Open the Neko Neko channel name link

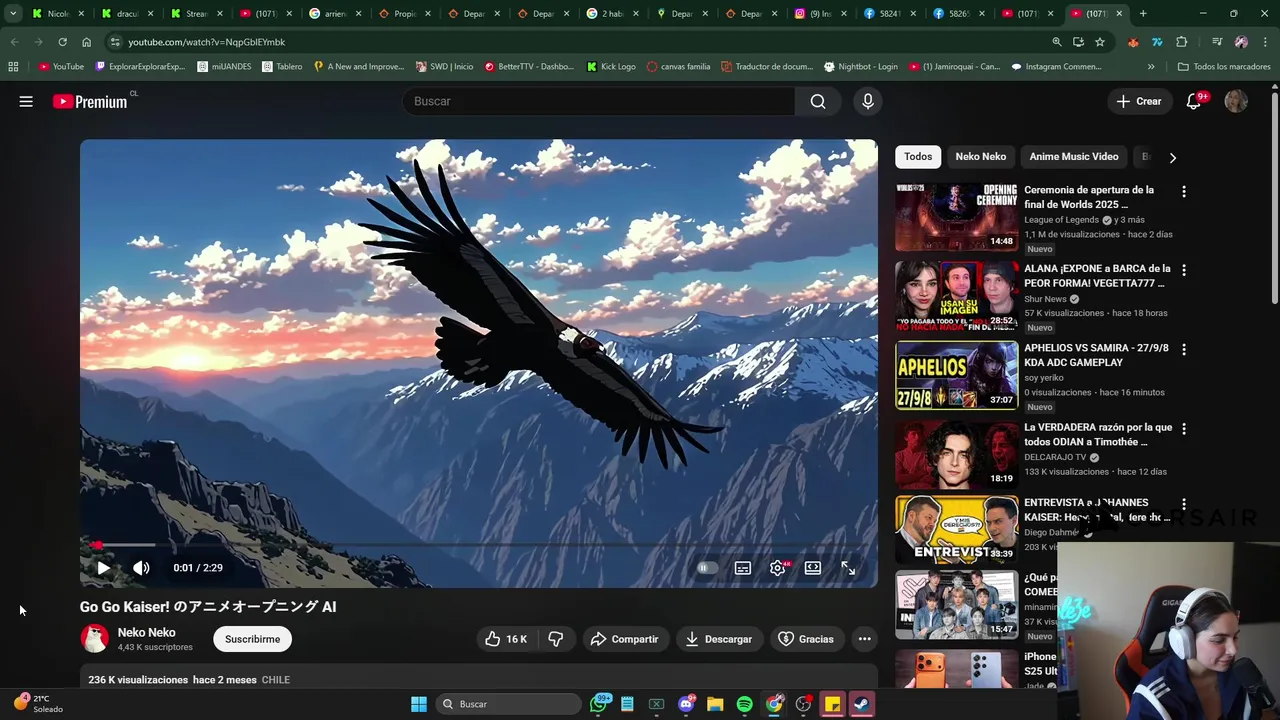(x=146, y=632)
